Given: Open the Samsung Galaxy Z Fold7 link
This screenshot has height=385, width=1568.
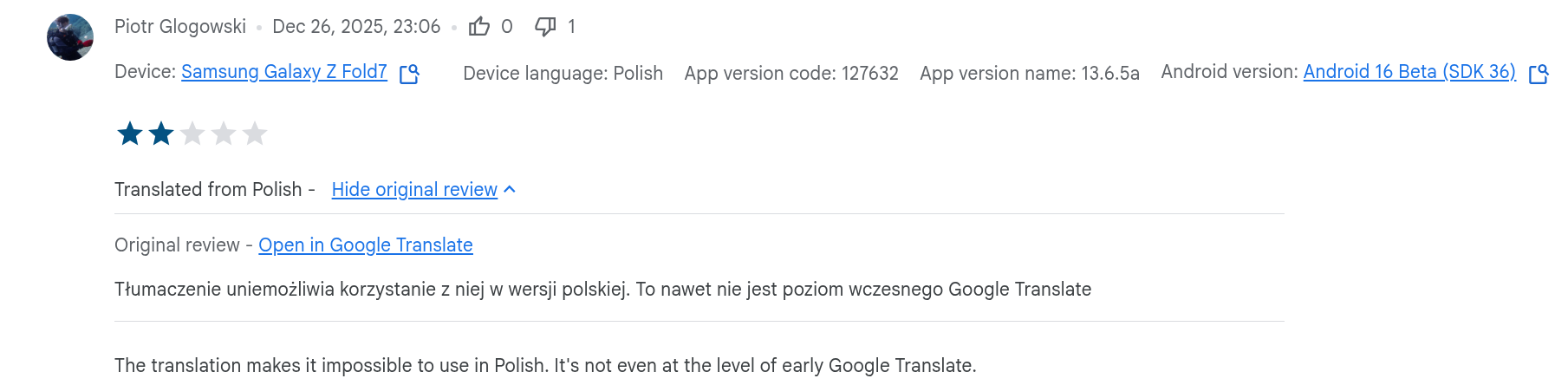Looking at the screenshot, I should tap(284, 72).
